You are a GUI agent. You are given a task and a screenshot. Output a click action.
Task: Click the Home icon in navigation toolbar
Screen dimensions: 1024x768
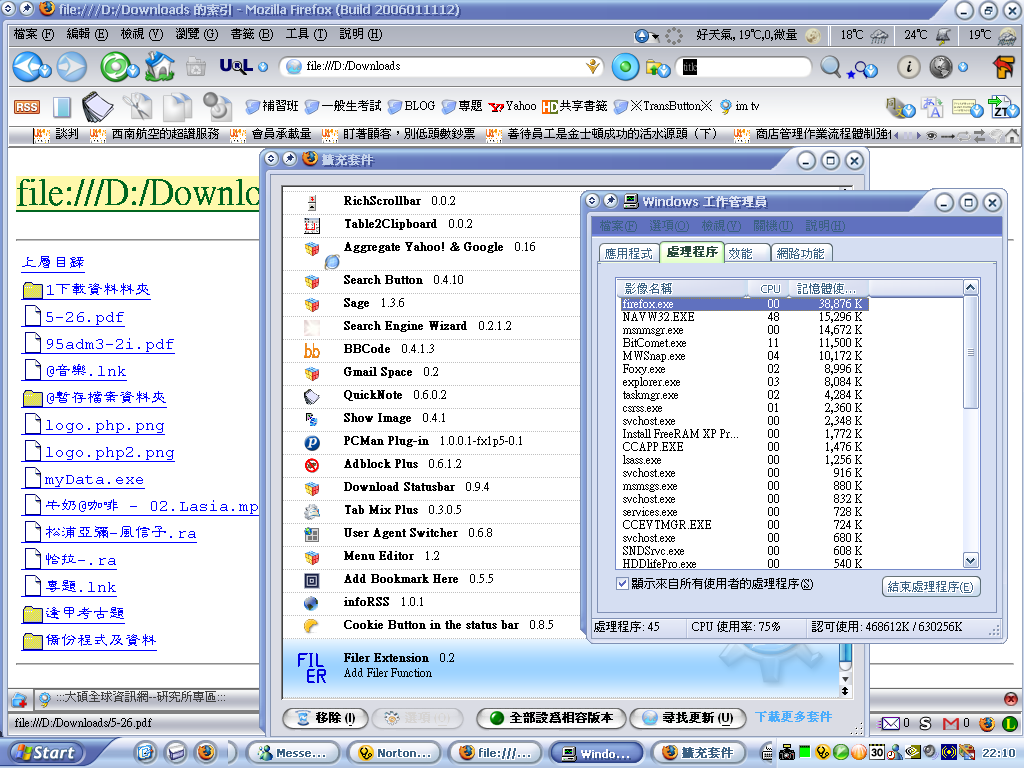pyautogui.click(x=159, y=67)
